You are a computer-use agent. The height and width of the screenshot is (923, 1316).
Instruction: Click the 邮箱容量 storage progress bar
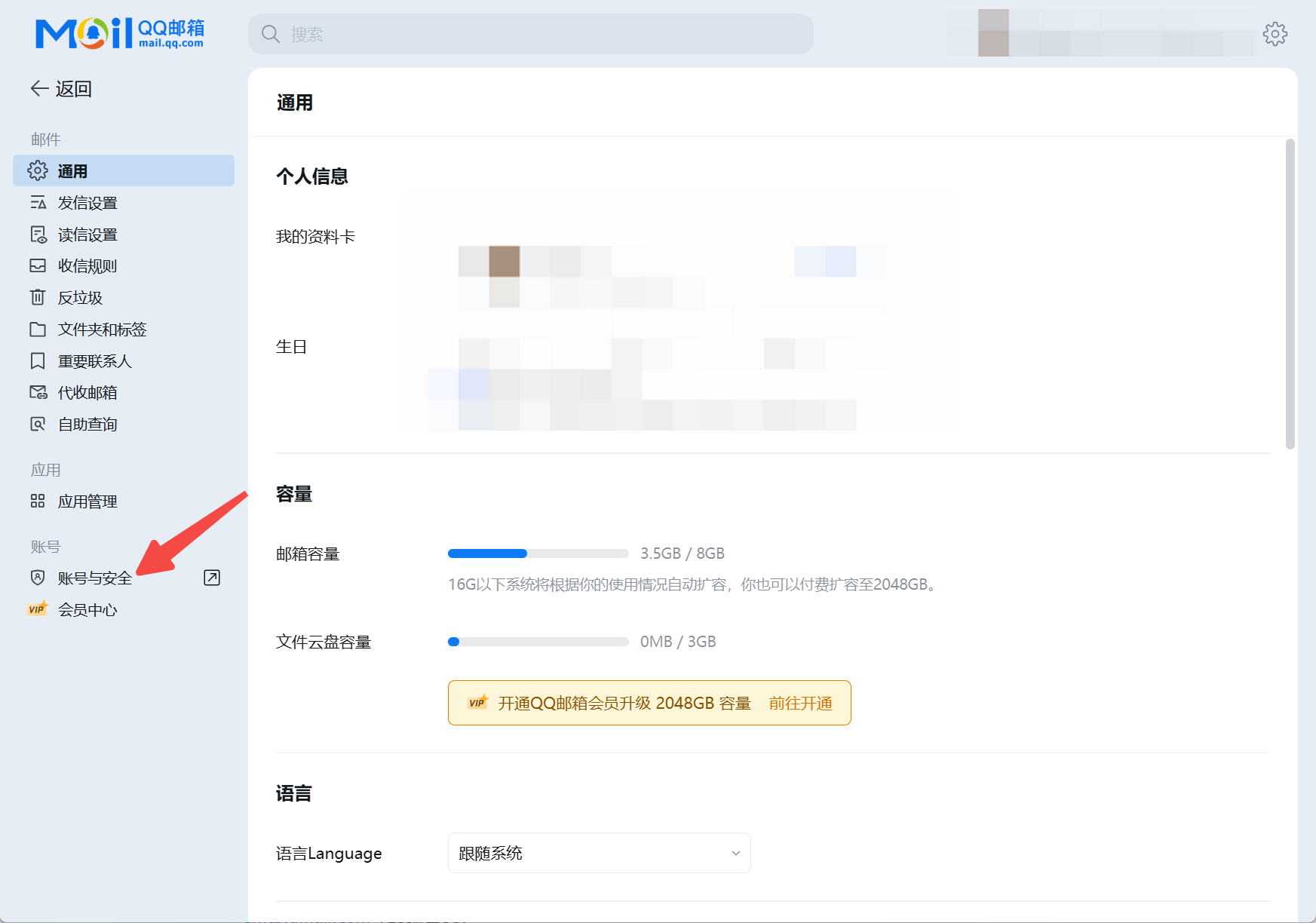click(538, 553)
